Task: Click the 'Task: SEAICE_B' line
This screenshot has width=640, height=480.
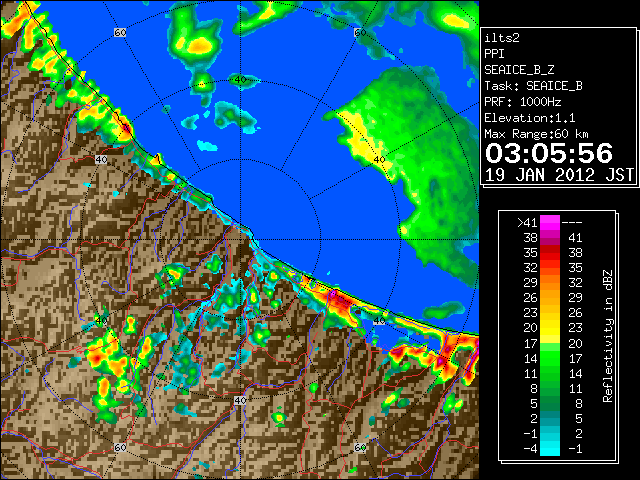Action: coord(533,86)
